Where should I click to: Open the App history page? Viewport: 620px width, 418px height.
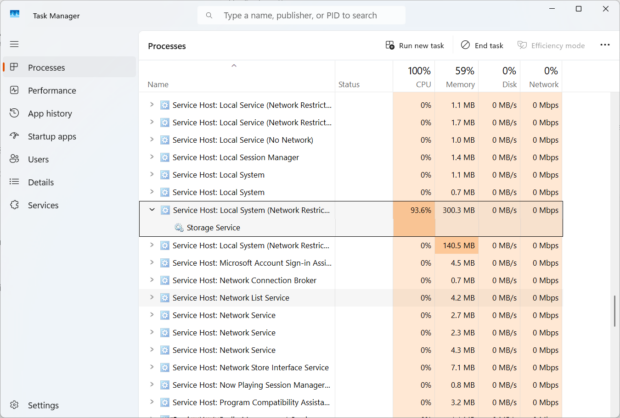pos(69,113)
